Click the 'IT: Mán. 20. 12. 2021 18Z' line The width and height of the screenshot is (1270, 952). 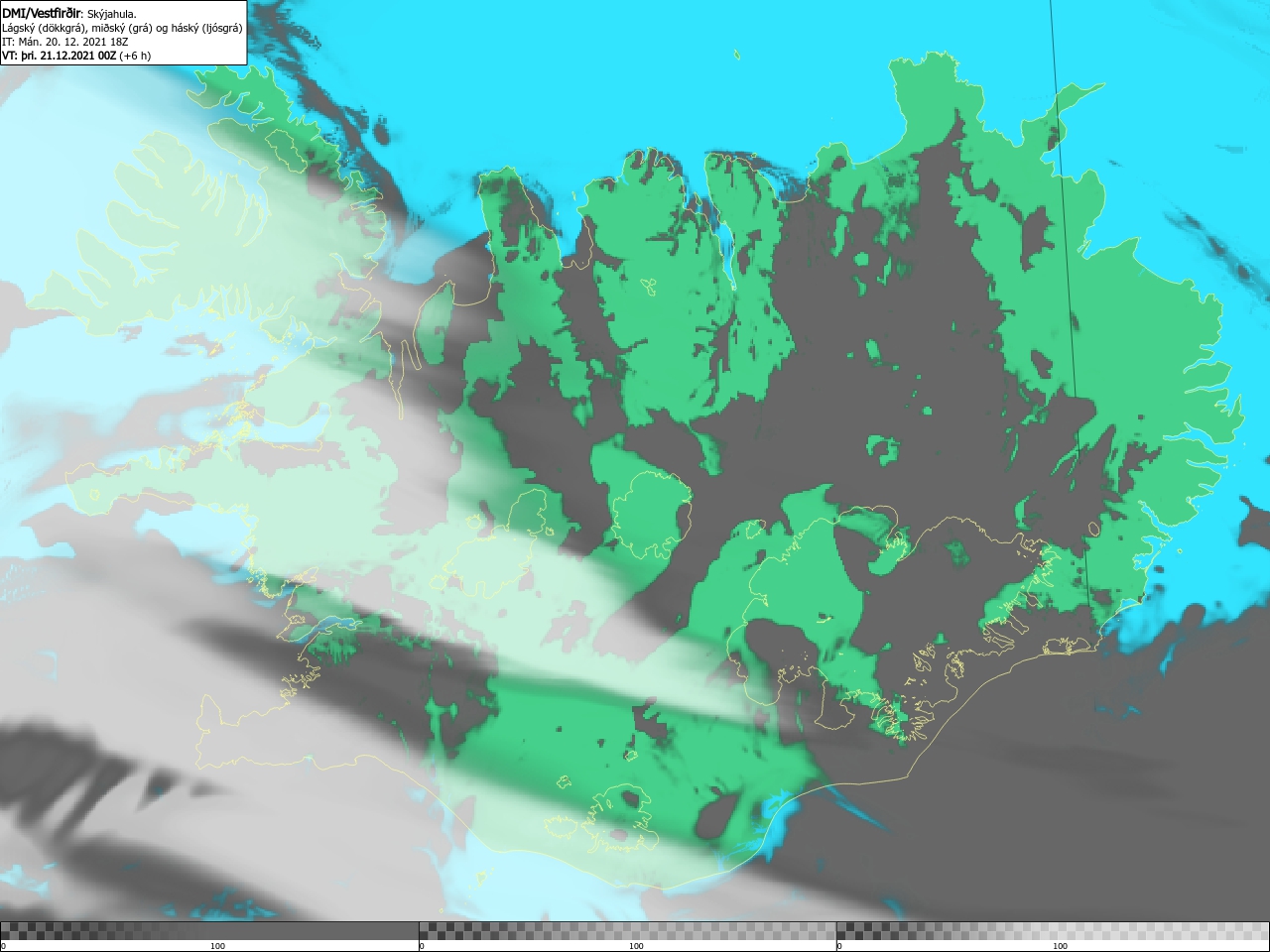click(x=65, y=42)
